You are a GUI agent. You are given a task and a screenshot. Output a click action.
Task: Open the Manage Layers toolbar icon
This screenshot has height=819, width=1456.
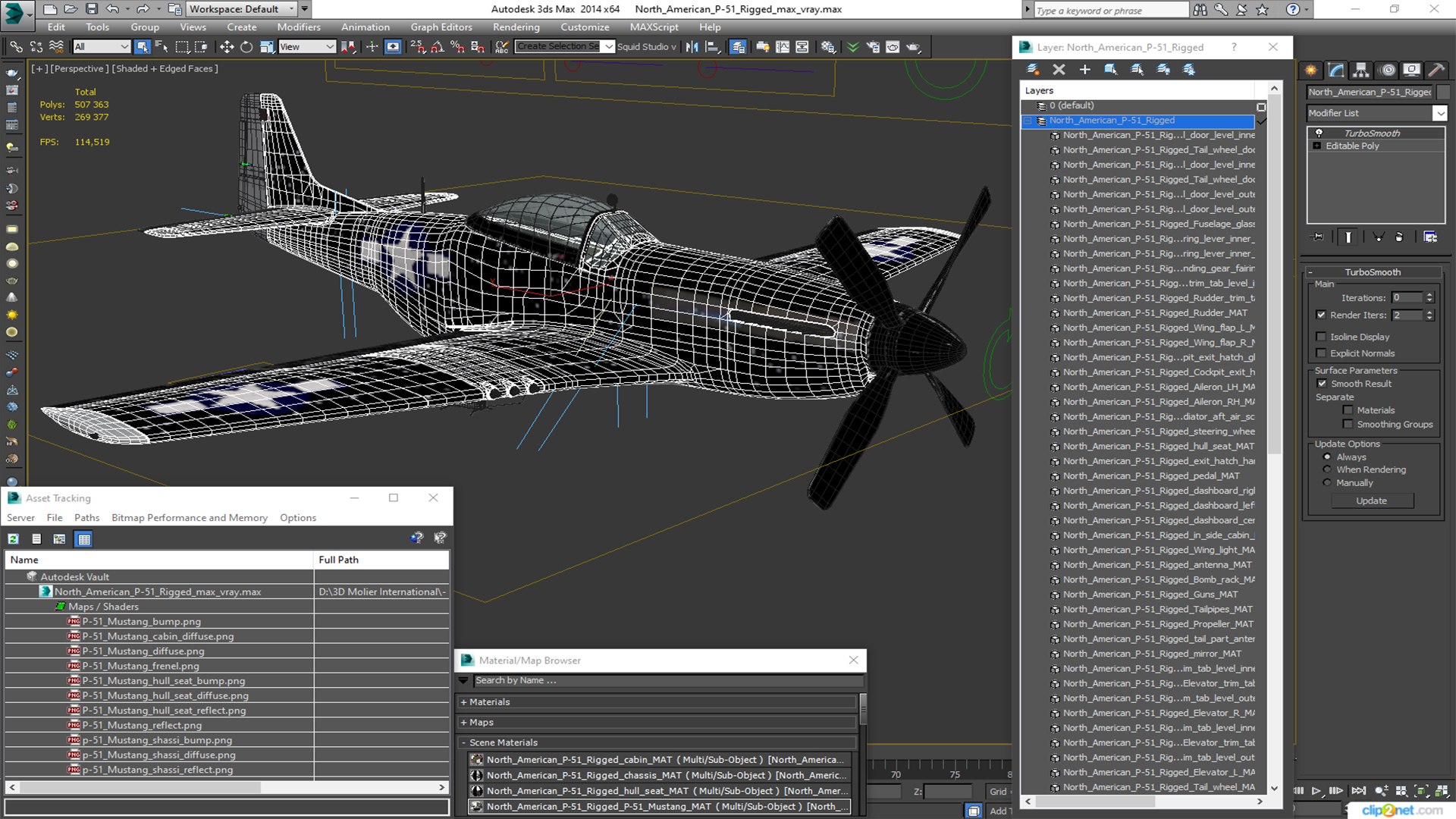coord(737,47)
